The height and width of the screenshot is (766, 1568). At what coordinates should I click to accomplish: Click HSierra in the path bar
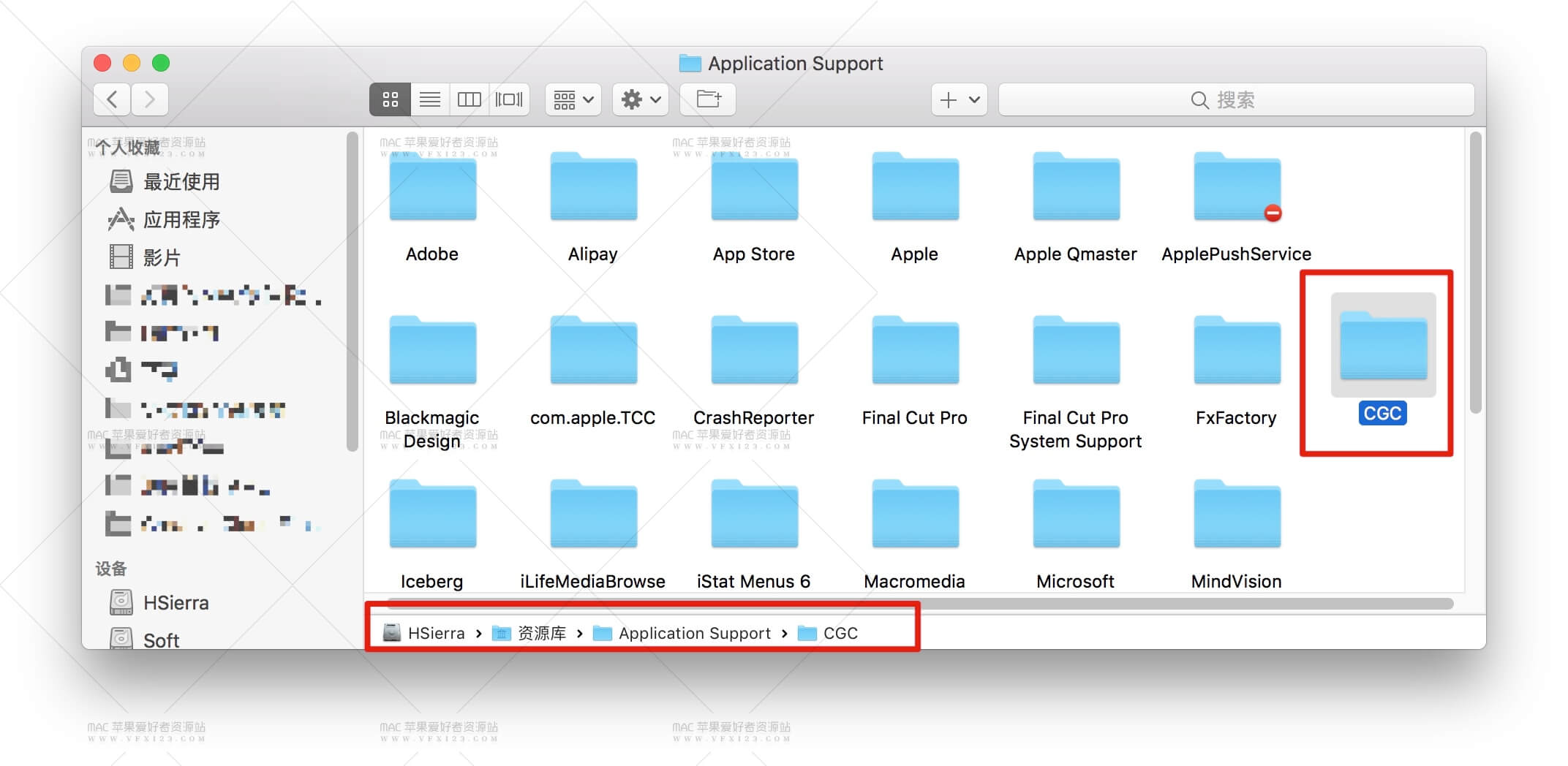point(424,633)
